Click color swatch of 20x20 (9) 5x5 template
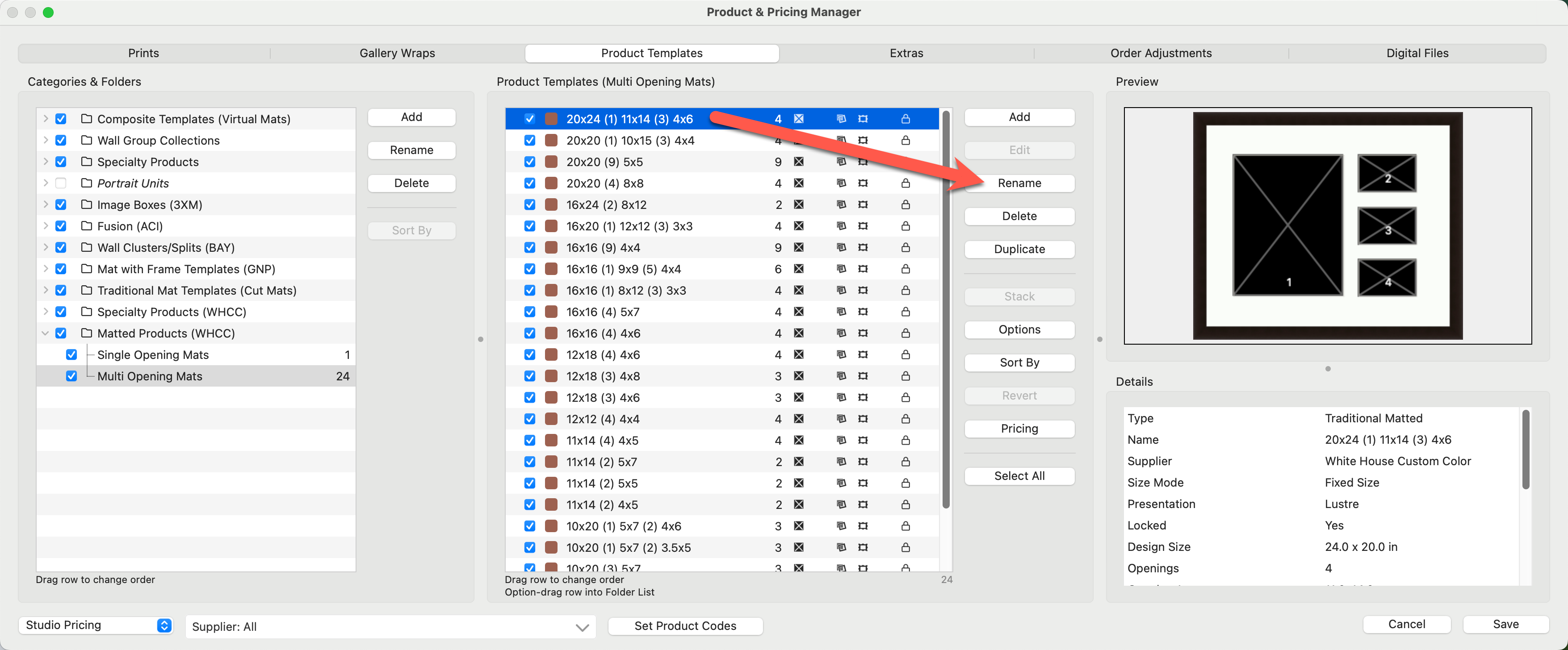Screen dimensions: 1568x650 pyautogui.click(x=551, y=162)
